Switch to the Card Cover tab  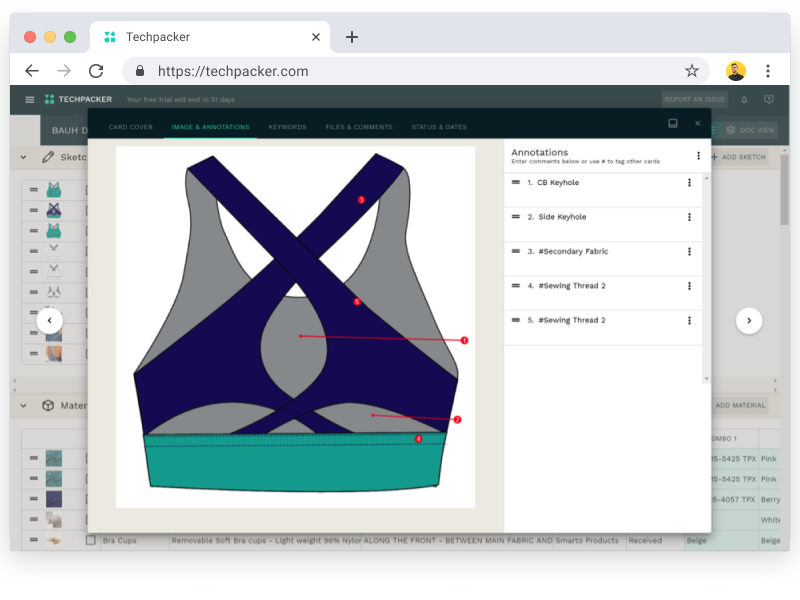131,127
